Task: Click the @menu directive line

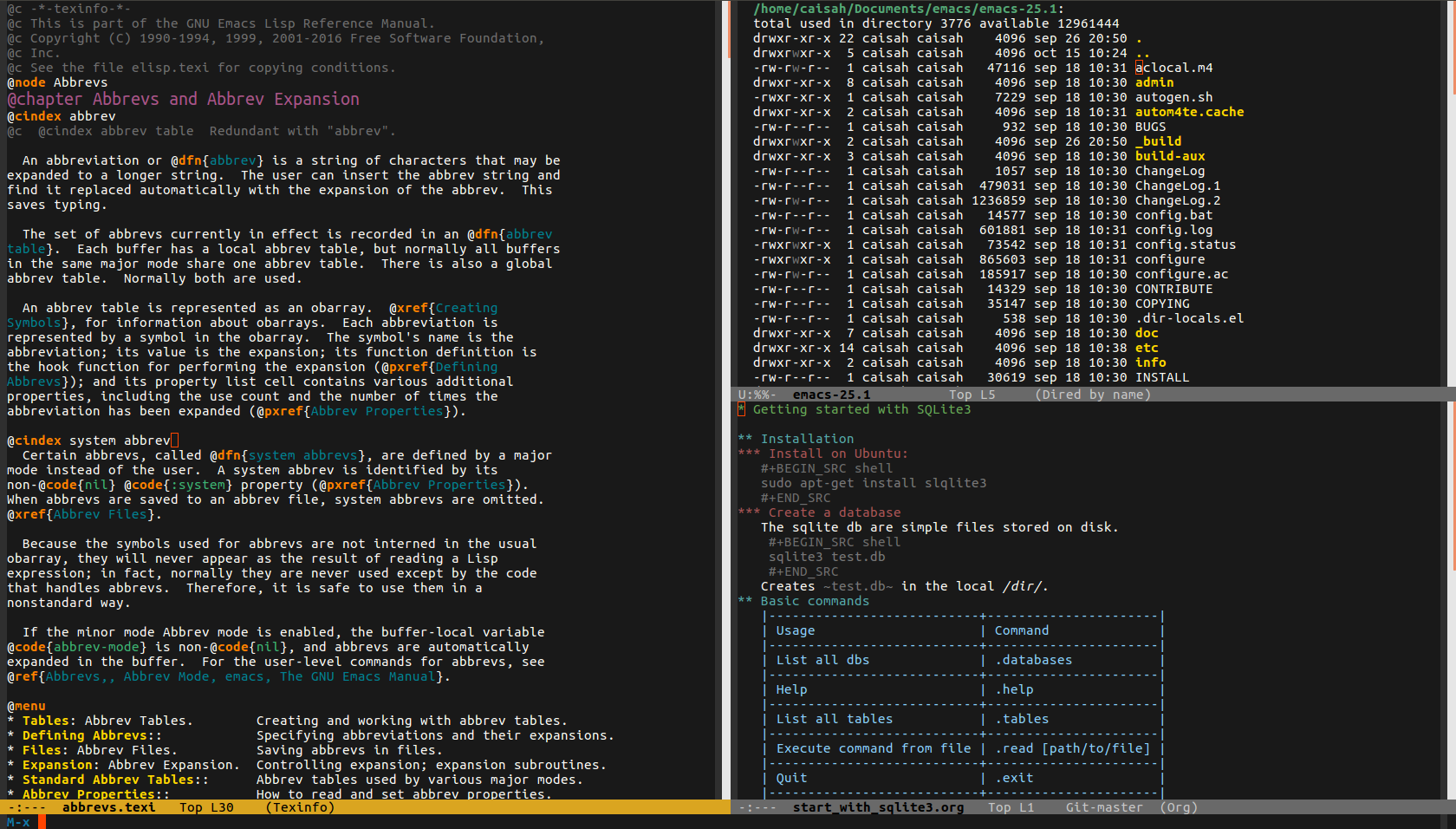Action: [26, 706]
